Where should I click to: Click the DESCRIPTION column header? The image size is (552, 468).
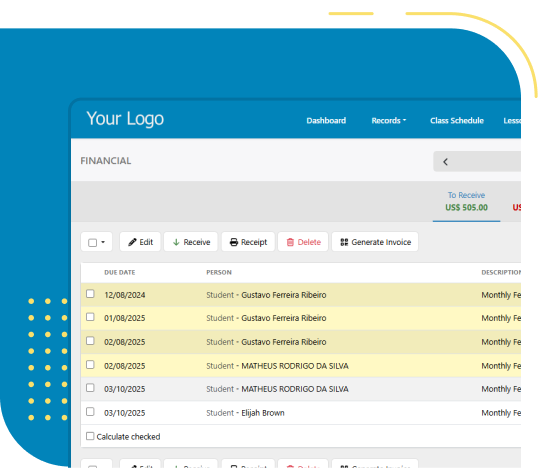tap(501, 272)
